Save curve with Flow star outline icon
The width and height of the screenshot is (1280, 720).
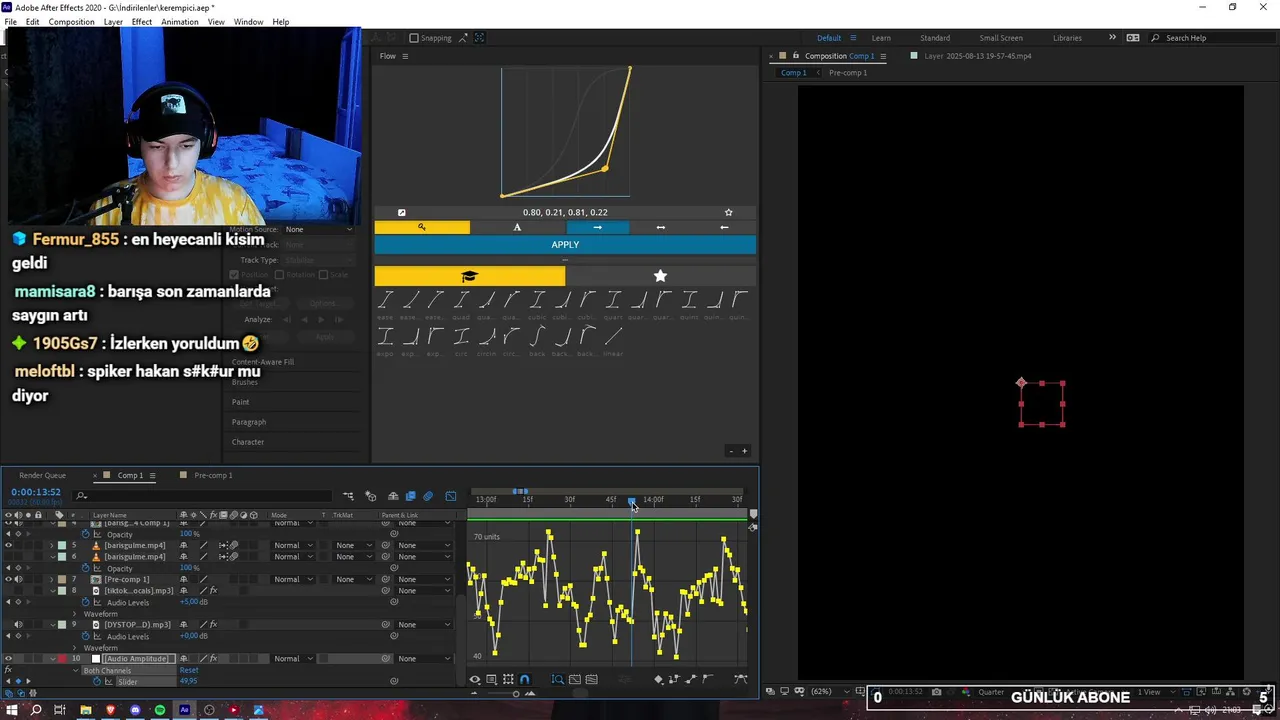728,212
